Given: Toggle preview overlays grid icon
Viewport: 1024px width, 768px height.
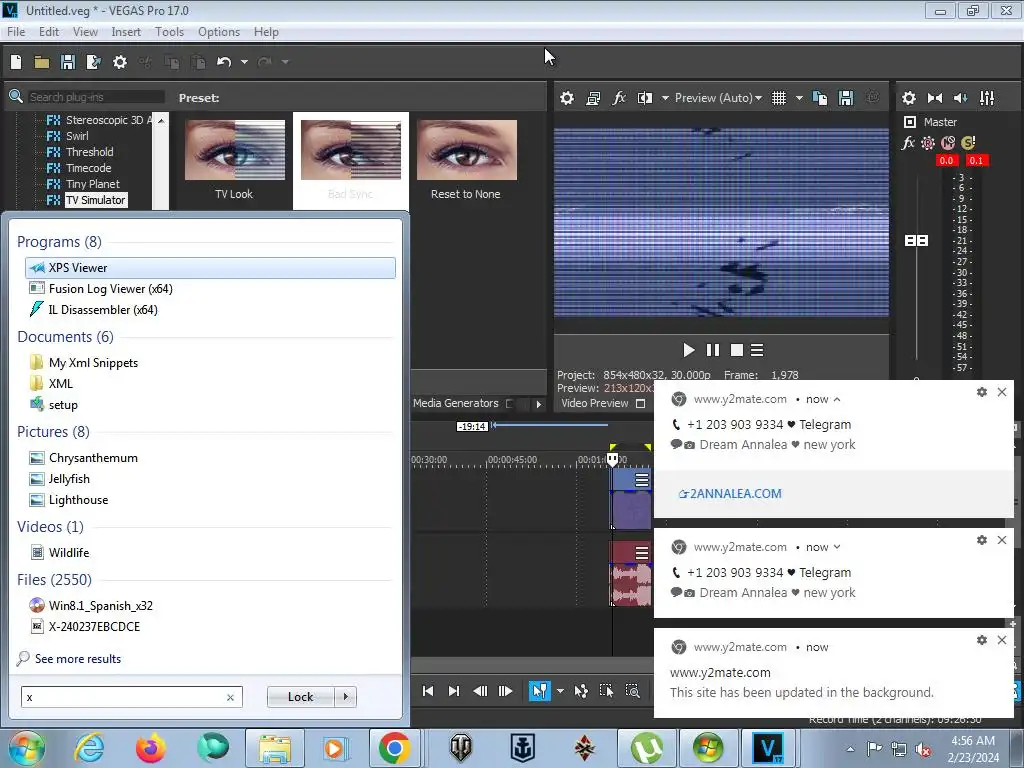Looking at the screenshot, I should pyautogui.click(x=778, y=98).
